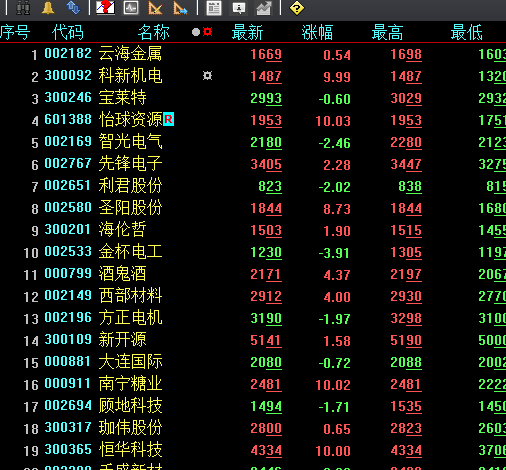The image size is (506, 470).
Task: Select stock 方正电机
Action: 130,318
